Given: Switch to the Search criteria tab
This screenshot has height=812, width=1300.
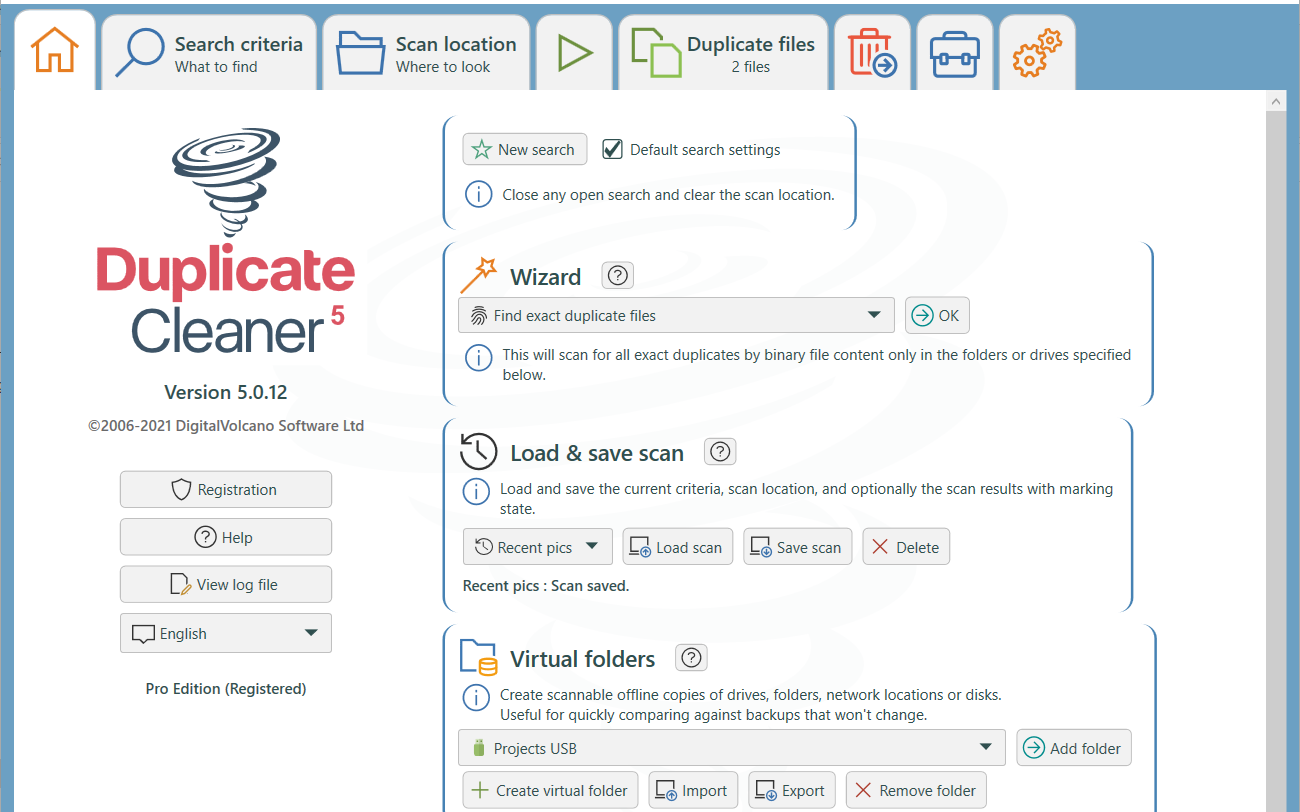Looking at the screenshot, I should 209,53.
